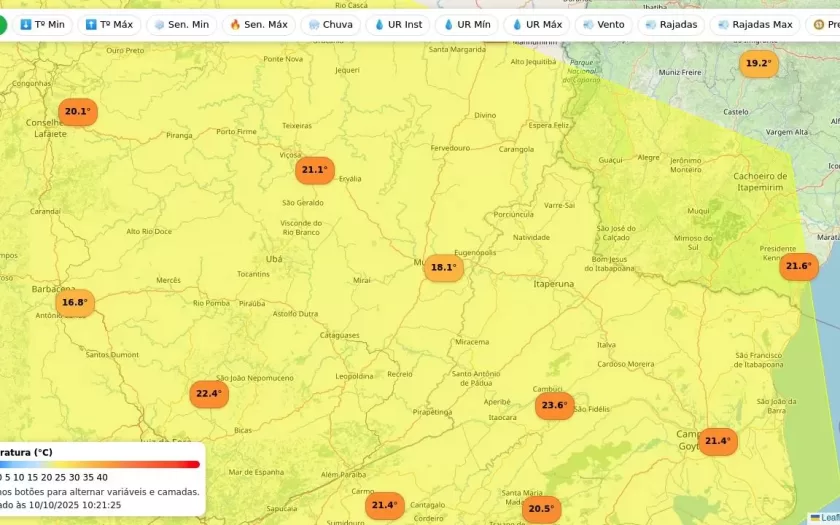Click the ice cube icon on Sen. Min
The image size is (840, 525).
point(159,25)
